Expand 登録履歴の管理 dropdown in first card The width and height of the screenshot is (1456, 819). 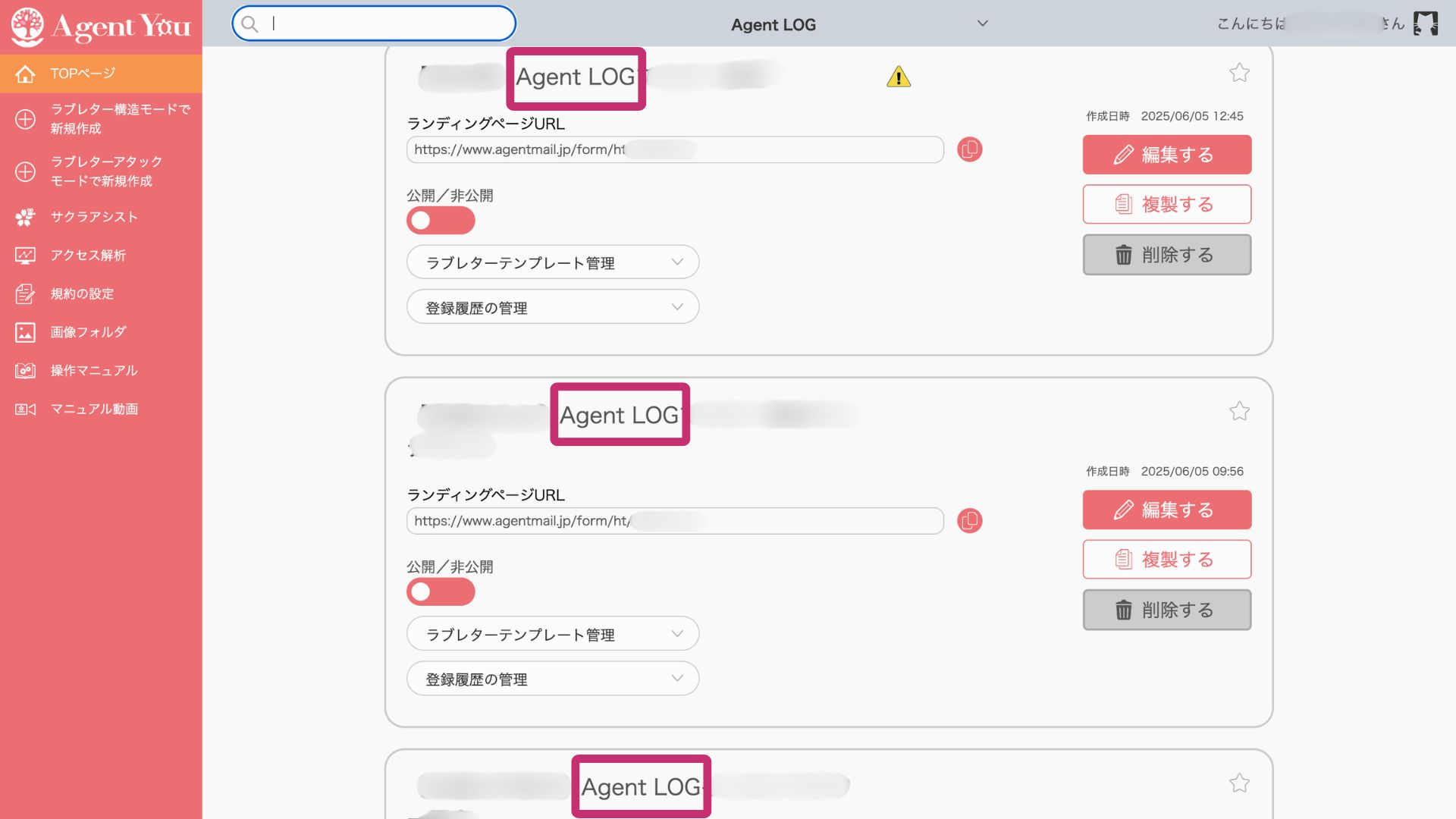tap(552, 307)
